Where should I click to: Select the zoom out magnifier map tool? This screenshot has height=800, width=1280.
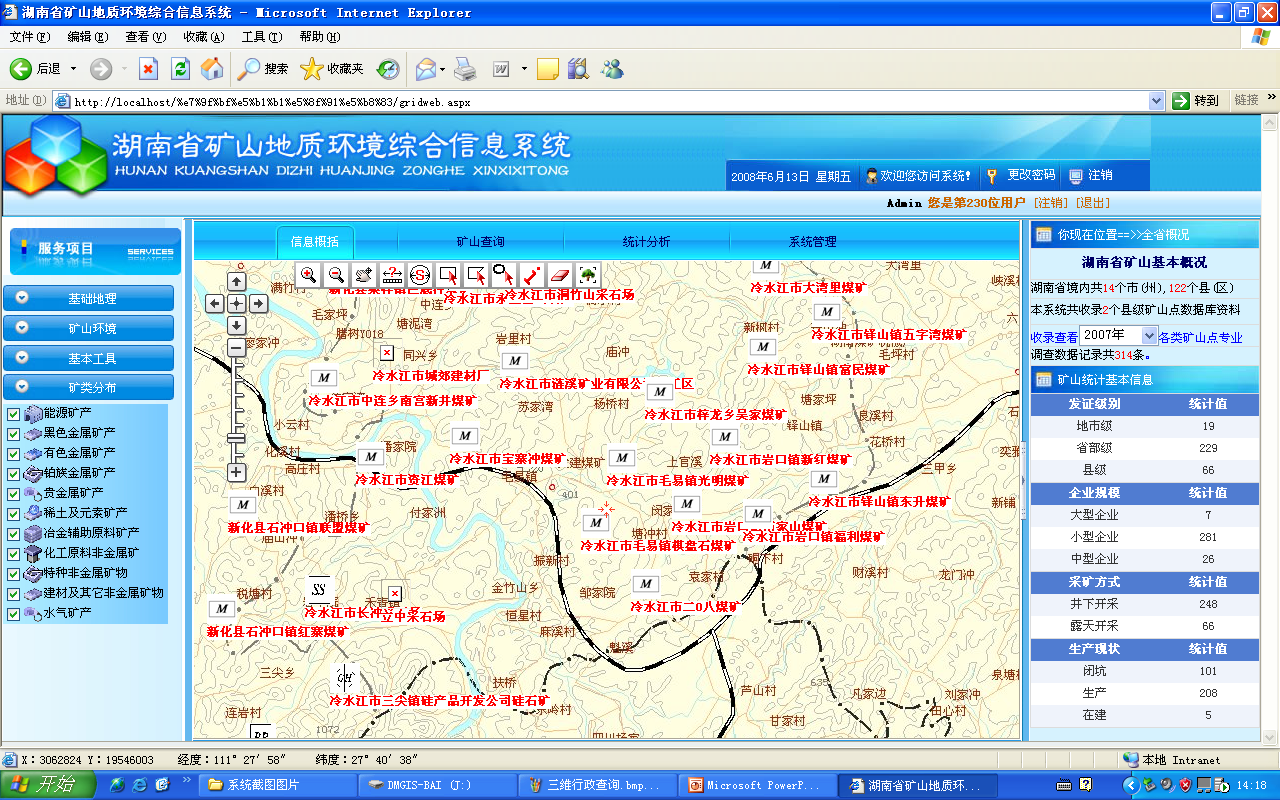click(x=336, y=274)
